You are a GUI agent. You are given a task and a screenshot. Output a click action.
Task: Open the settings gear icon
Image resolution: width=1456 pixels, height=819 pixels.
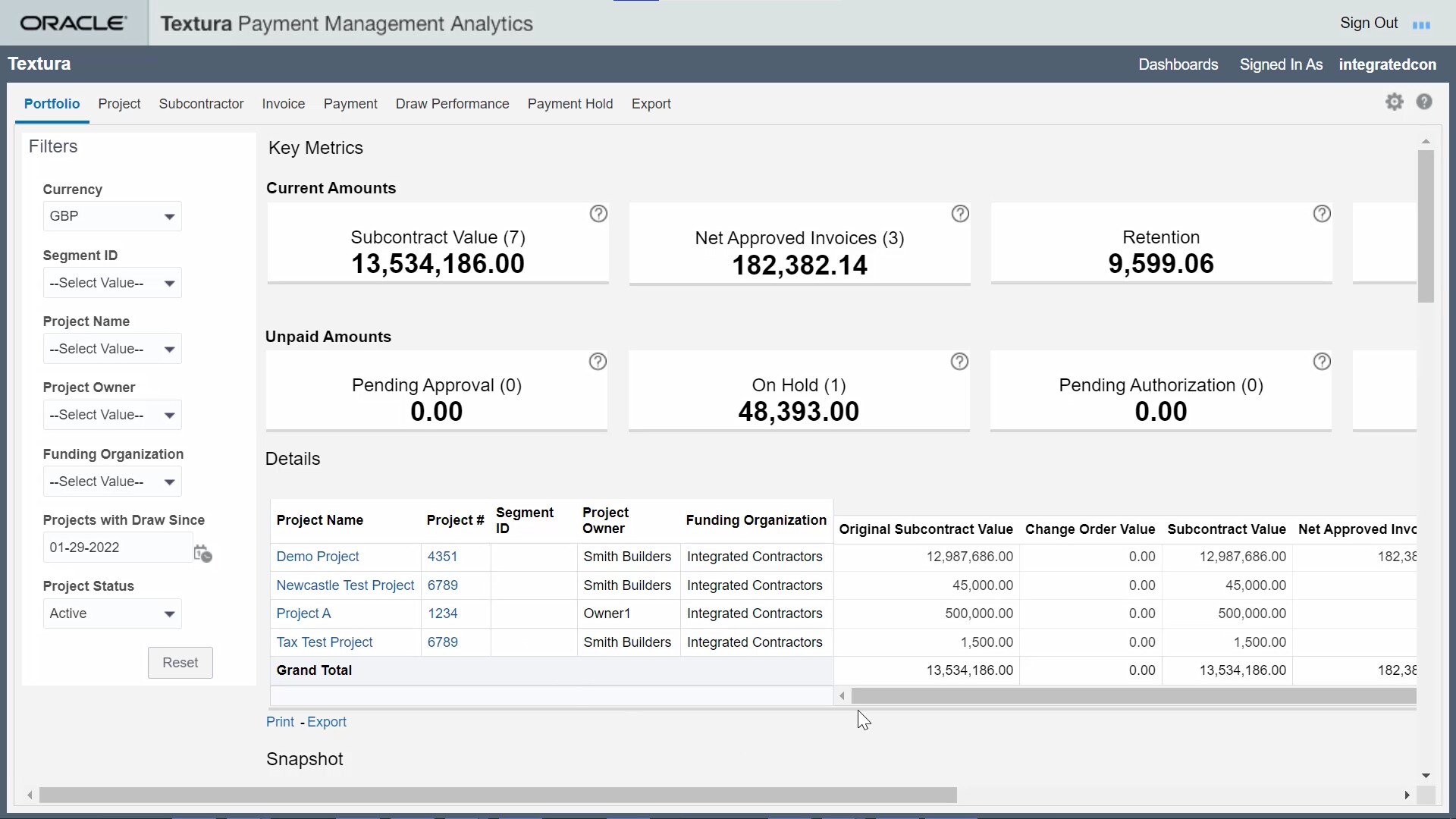click(x=1394, y=102)
